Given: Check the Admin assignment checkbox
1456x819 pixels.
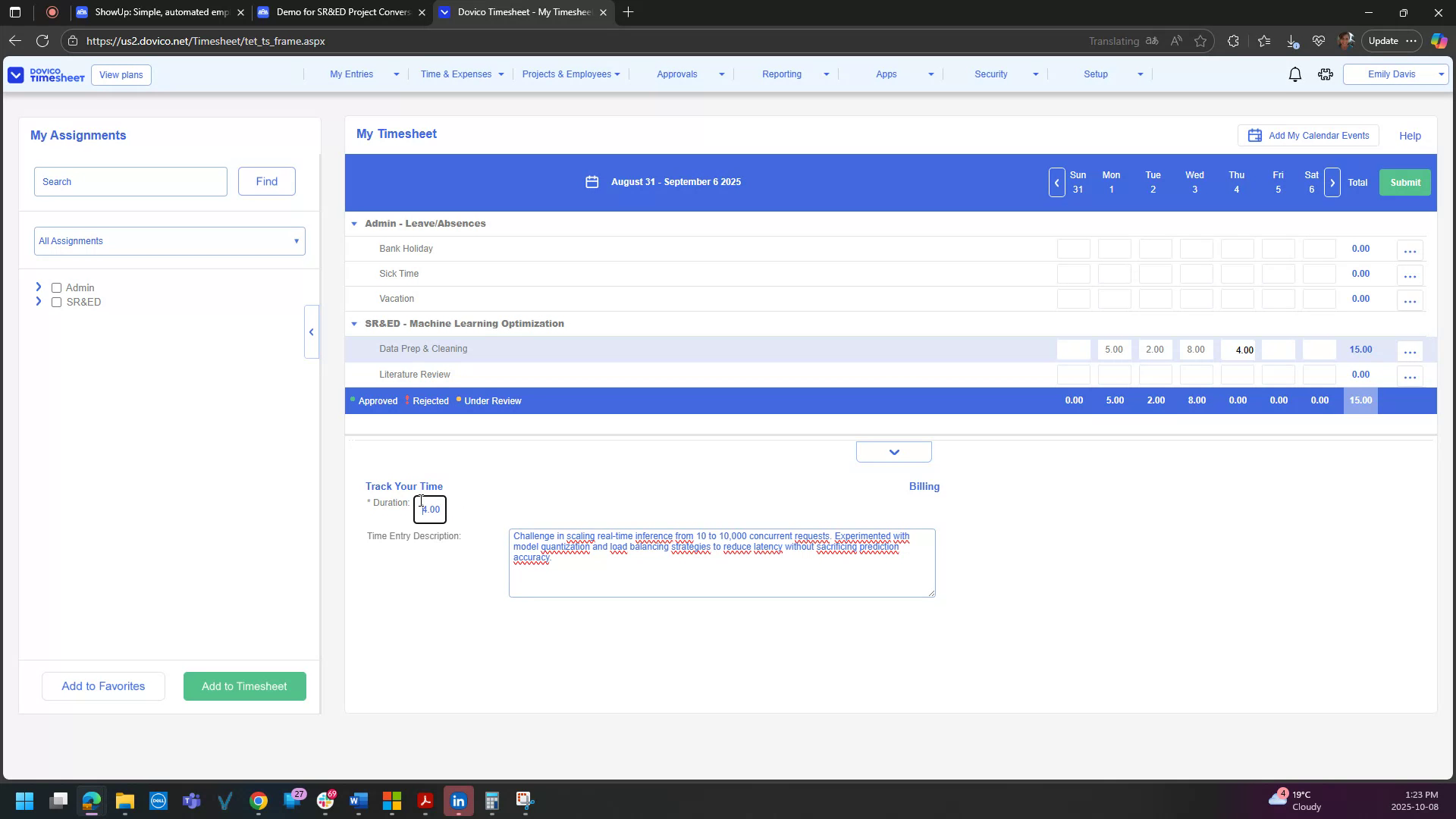Looking at the screenshot, I should click(57, 287).
